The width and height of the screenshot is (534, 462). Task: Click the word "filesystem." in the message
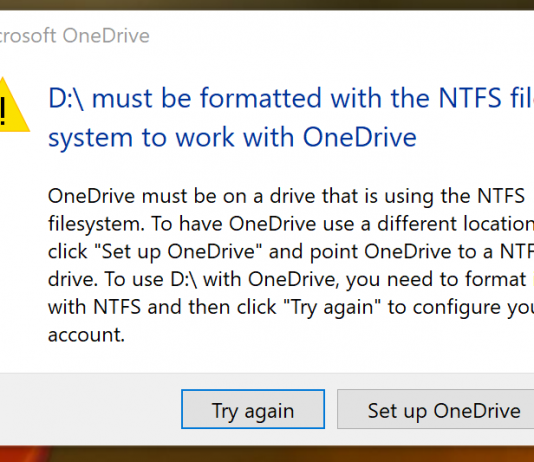[96, 224]
